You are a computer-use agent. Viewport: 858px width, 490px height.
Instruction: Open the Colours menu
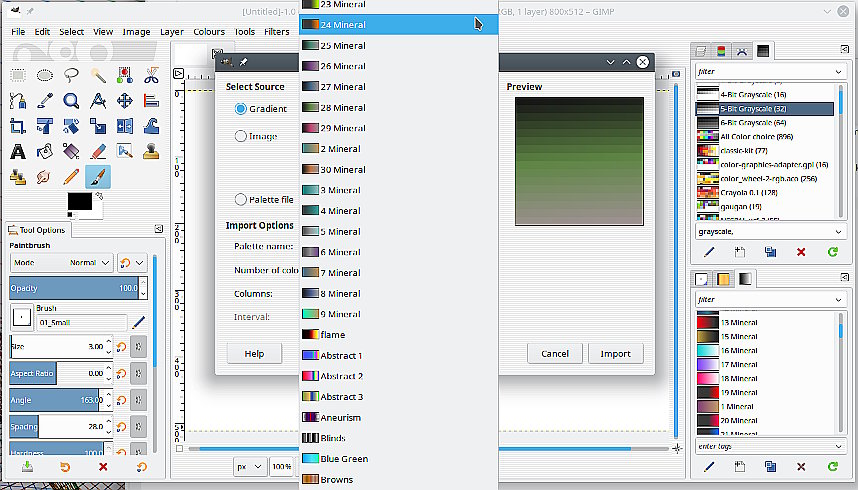[209, 32]
